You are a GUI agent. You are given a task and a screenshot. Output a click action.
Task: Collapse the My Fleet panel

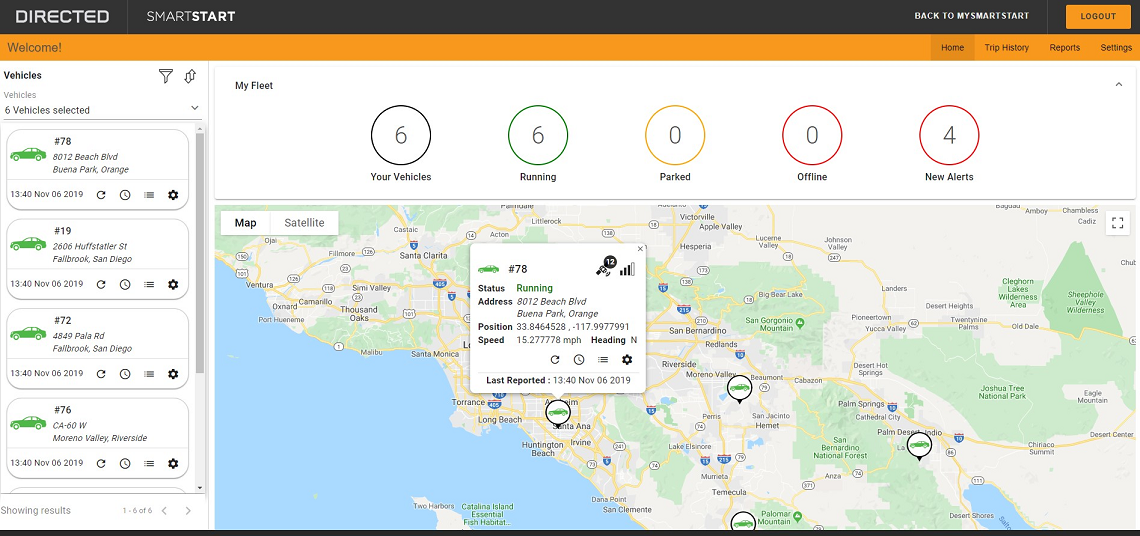click(x=1119, y=84)
